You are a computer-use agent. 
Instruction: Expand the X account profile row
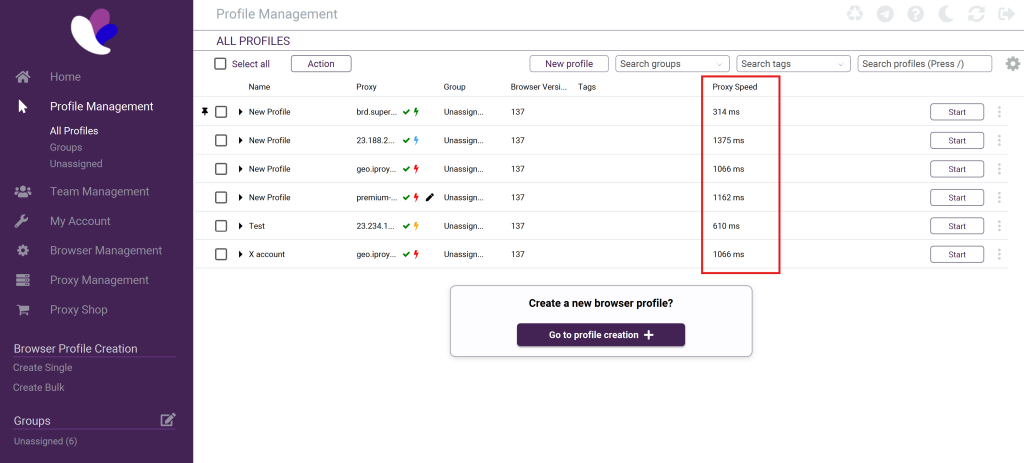241,255
